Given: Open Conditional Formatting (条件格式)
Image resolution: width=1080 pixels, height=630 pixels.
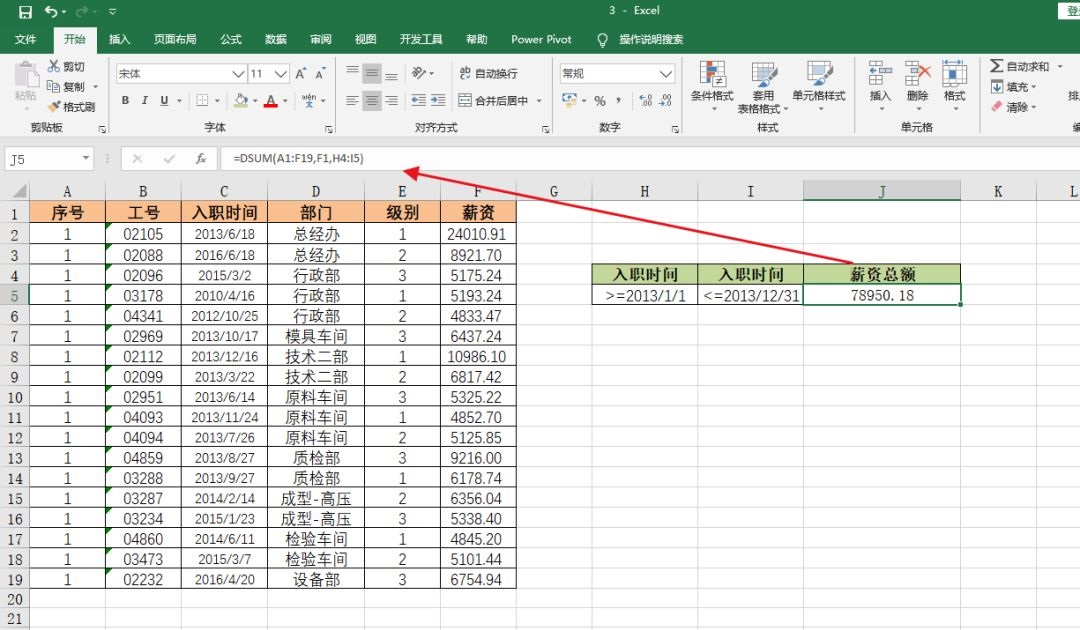Looking at the screenshot, I should (x=712, y=86).
